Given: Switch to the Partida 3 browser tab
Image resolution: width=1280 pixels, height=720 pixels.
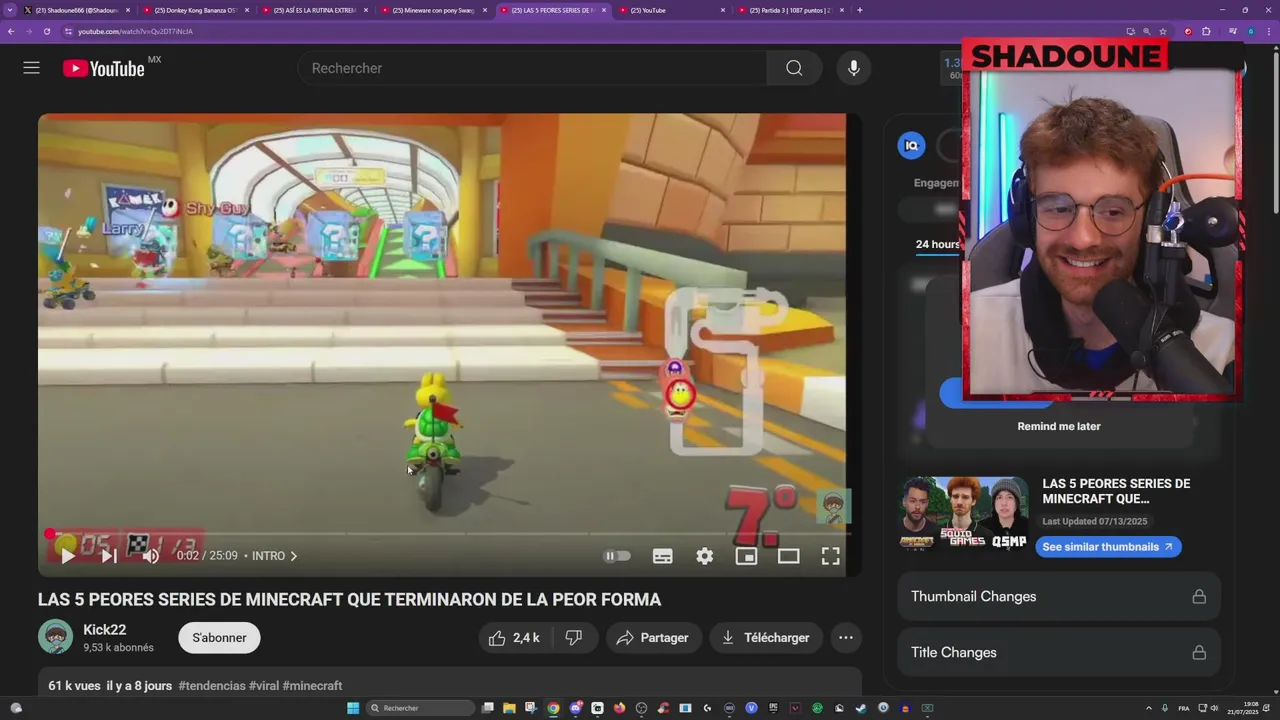Looking at the screenshot, I should 790,10.
